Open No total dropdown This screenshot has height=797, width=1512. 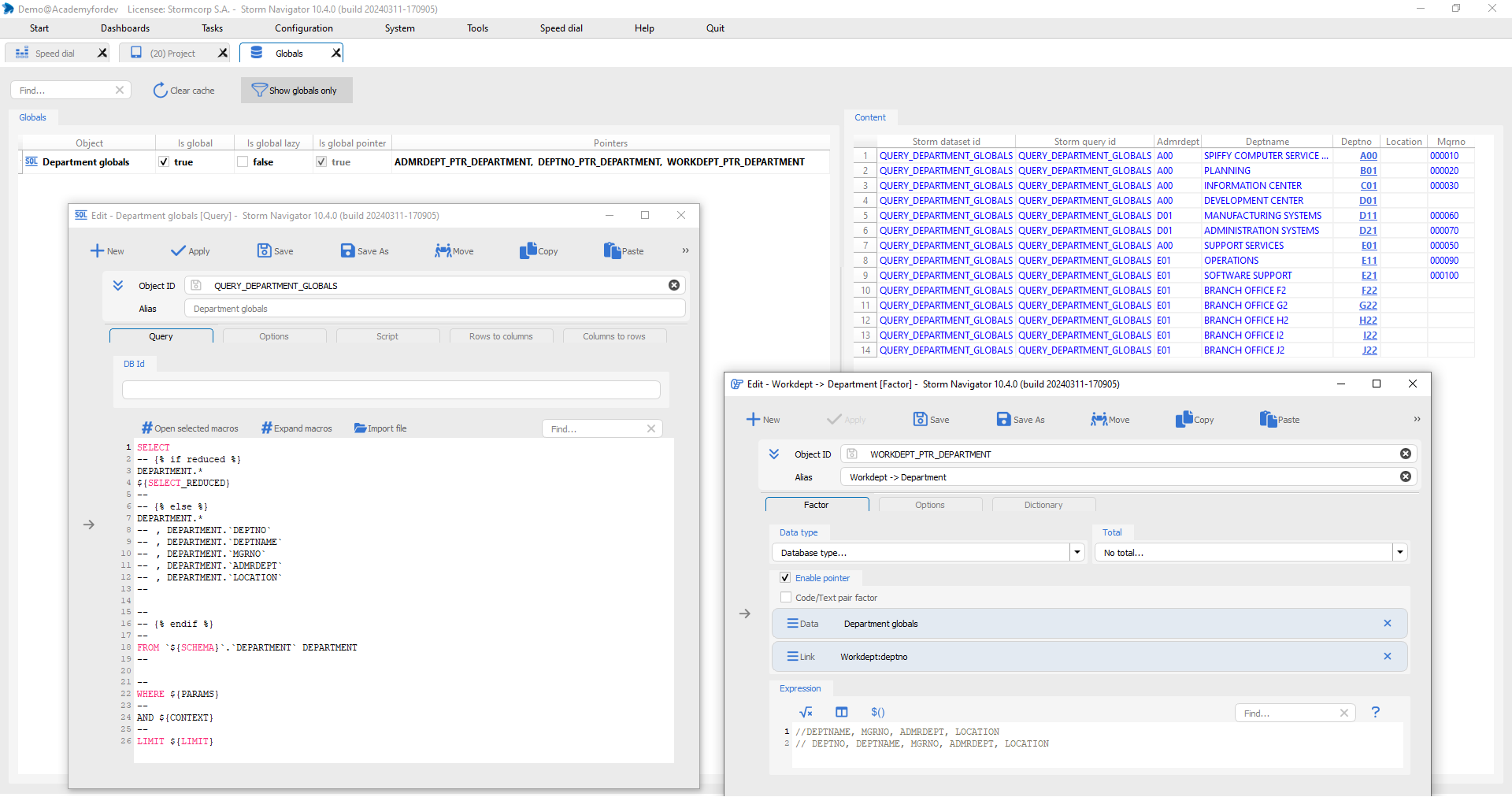coord(1400,552)
